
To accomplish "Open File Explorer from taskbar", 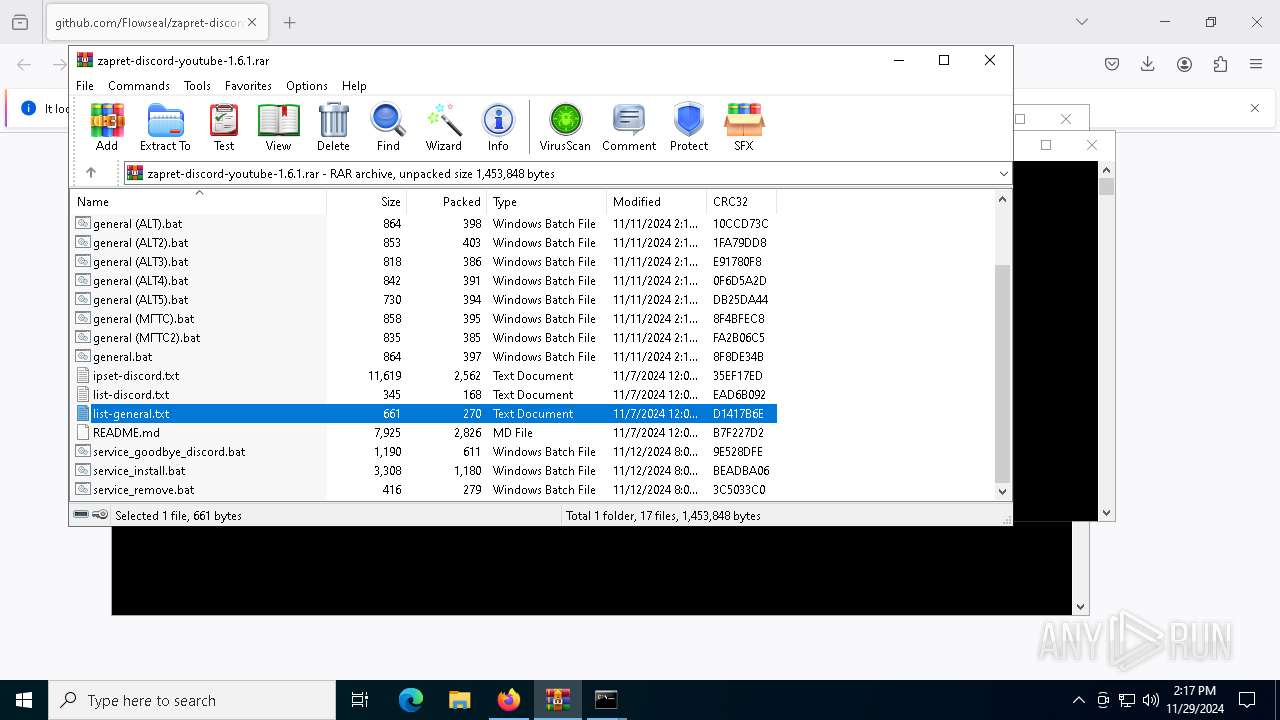I will tap(460, 700).
